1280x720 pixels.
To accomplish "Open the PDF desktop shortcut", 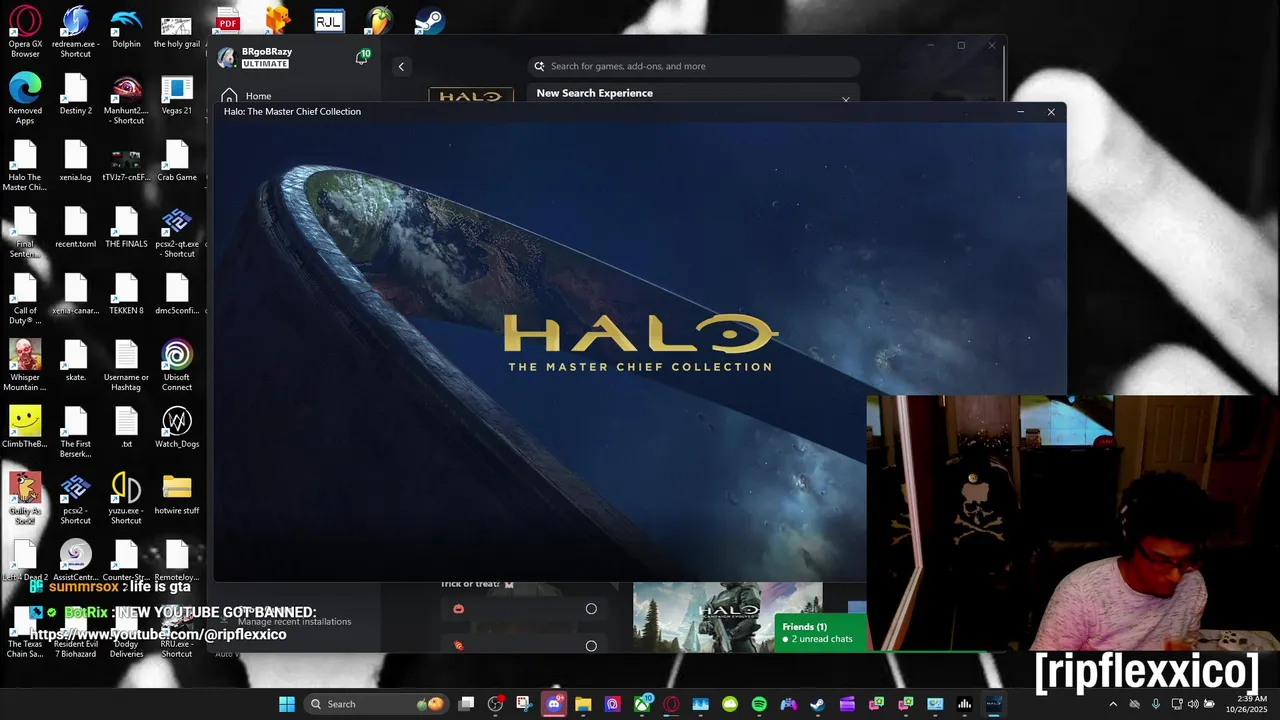I will 228,20.
